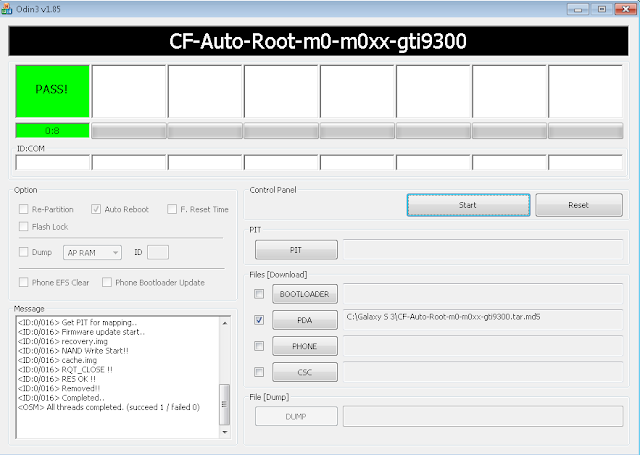The image size is (640, 455).
Task: Click the File Dump path field
Action: pyautogui.click(x=483, y=416)
